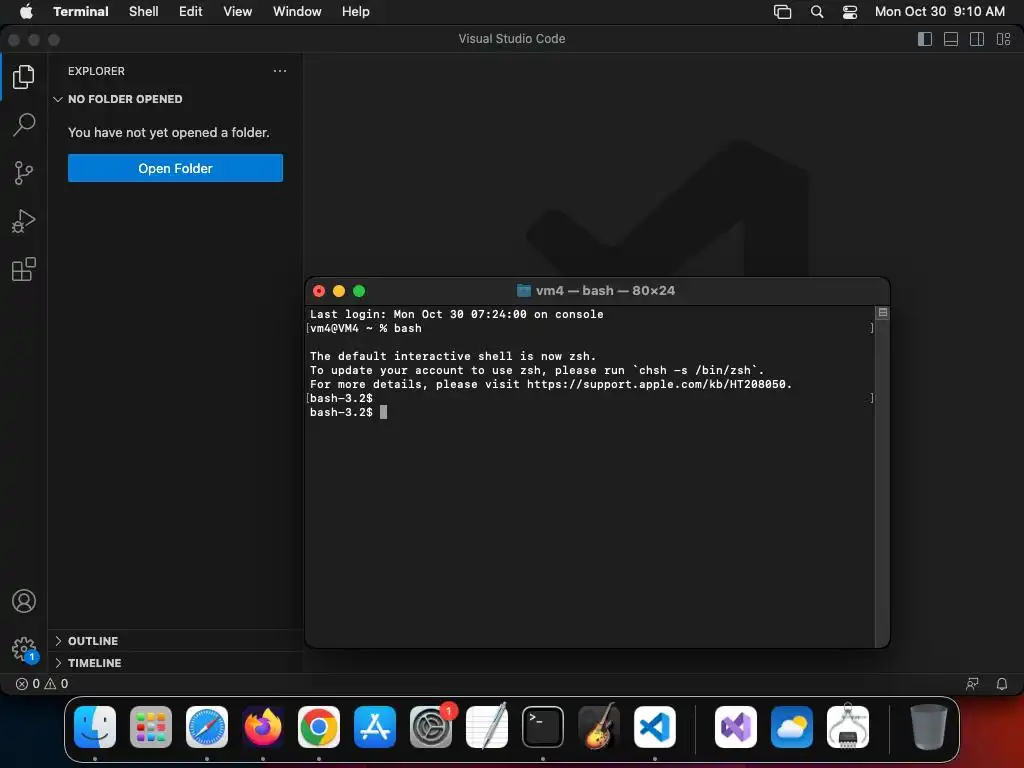Click the 'Last login' line in Terminal
The width and height of the screenshot is (1024, 768).
tap(456, 314)
